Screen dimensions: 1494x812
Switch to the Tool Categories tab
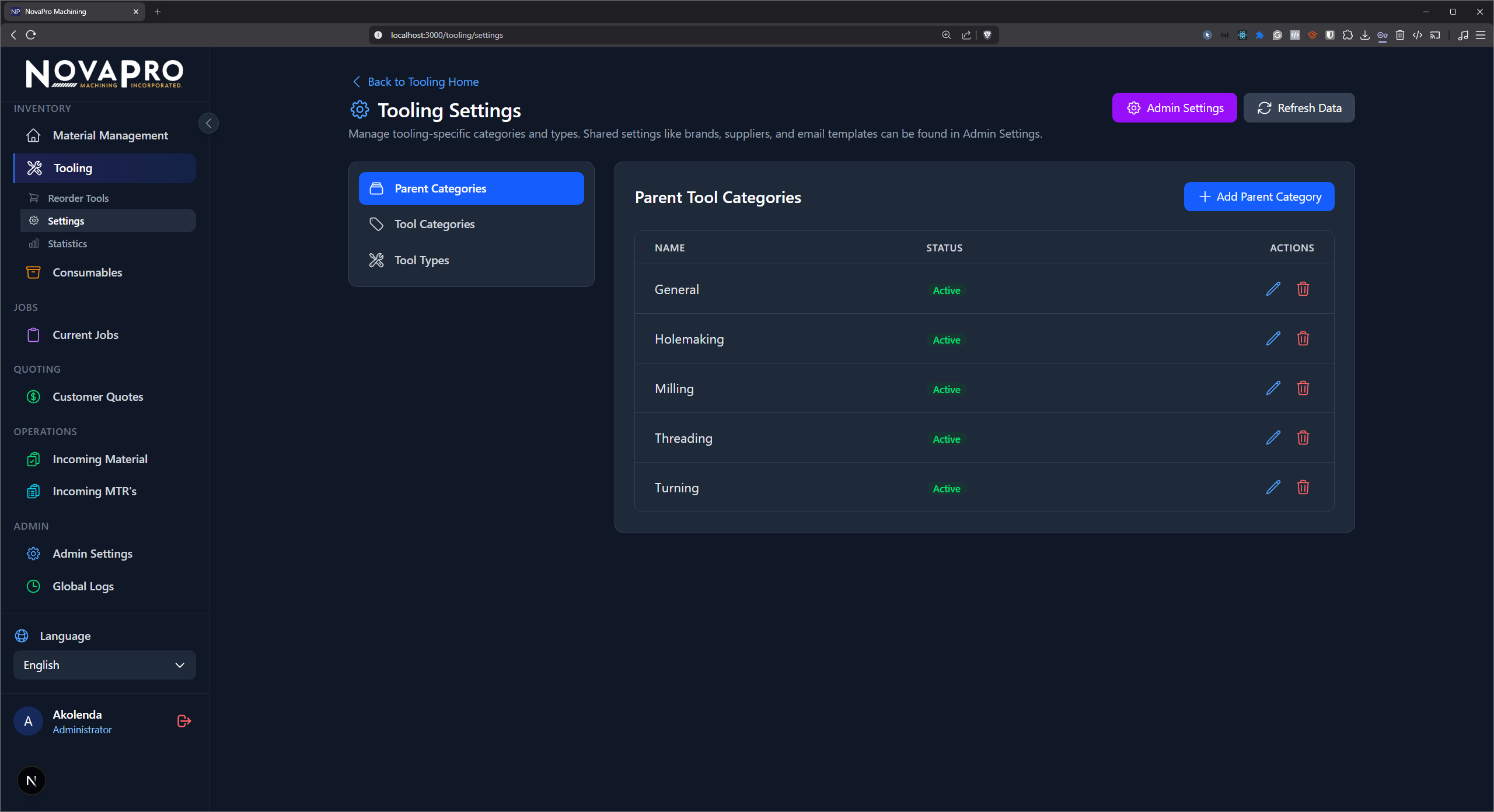click(x=434, y=224)
